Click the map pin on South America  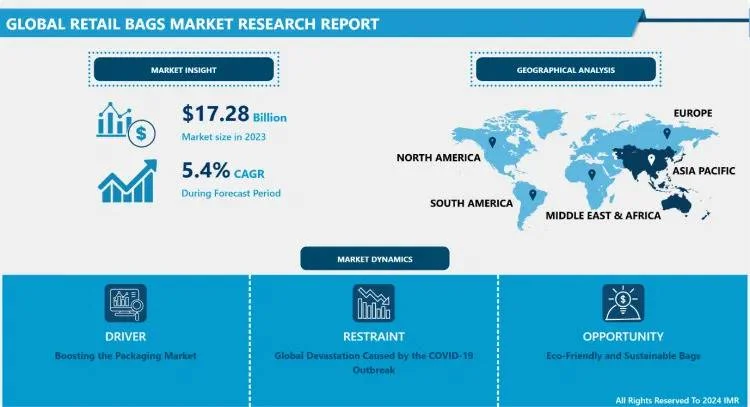(533, 193)
